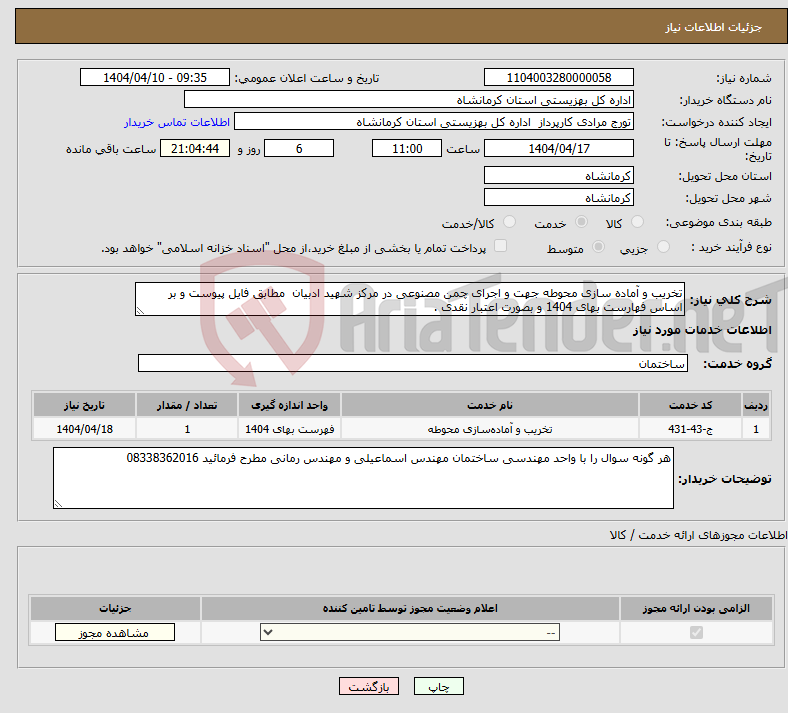Click the چاپ print button
The height and width of the screenshot is (713, 788).
click(x=439, y=686)
